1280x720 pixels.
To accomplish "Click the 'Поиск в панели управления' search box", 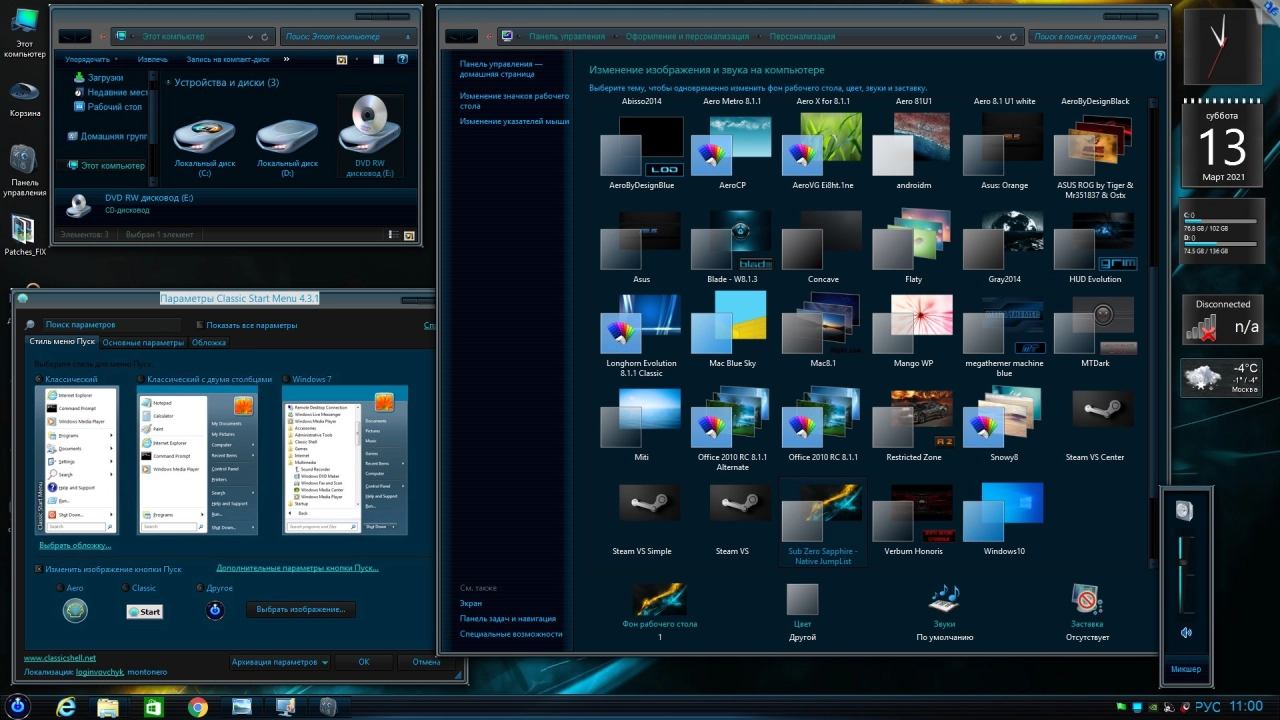I will point(1098,37).
